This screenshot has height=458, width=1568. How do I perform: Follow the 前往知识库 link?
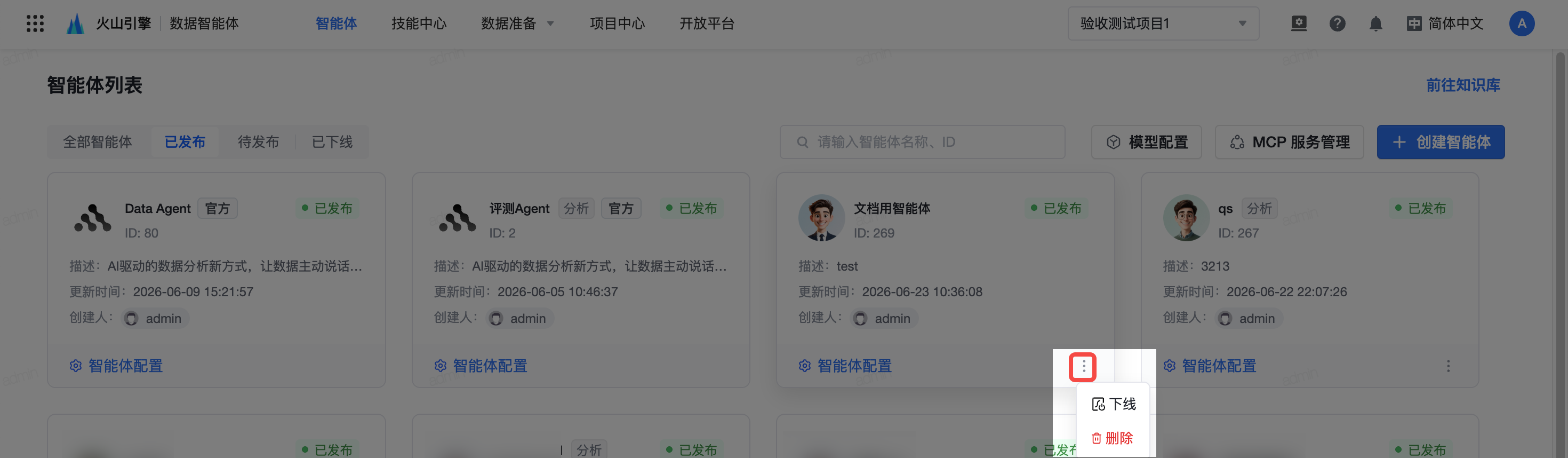pos(1463,85)
